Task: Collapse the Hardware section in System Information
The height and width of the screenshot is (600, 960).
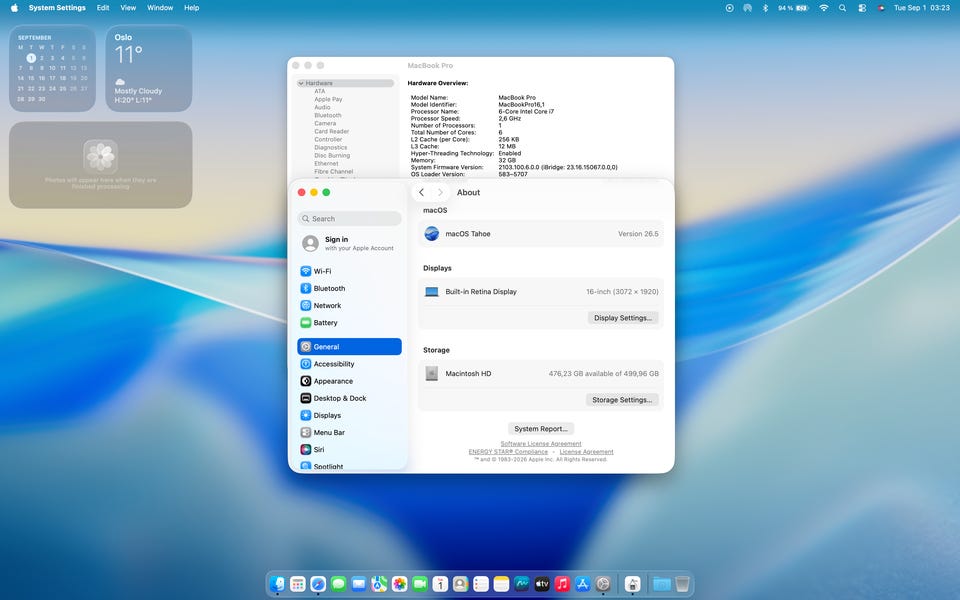Action: coord(301,83)
